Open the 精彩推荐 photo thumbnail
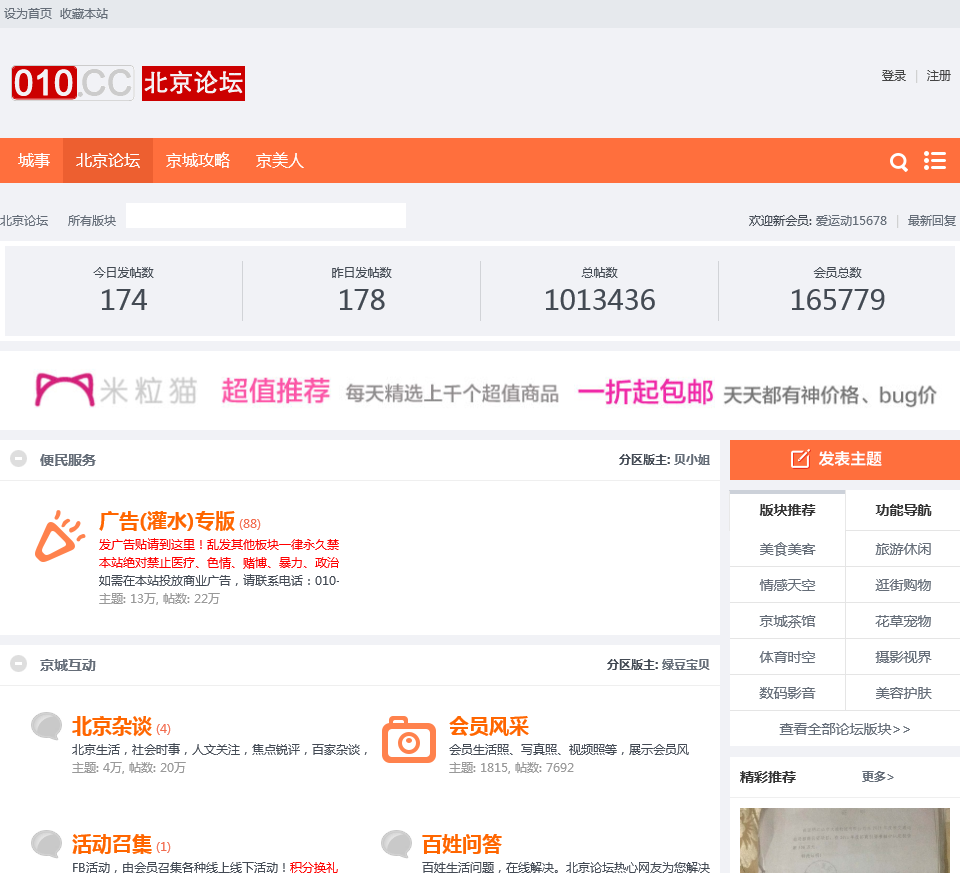Screen dimensions: 960x873 (x=845, y=841)
